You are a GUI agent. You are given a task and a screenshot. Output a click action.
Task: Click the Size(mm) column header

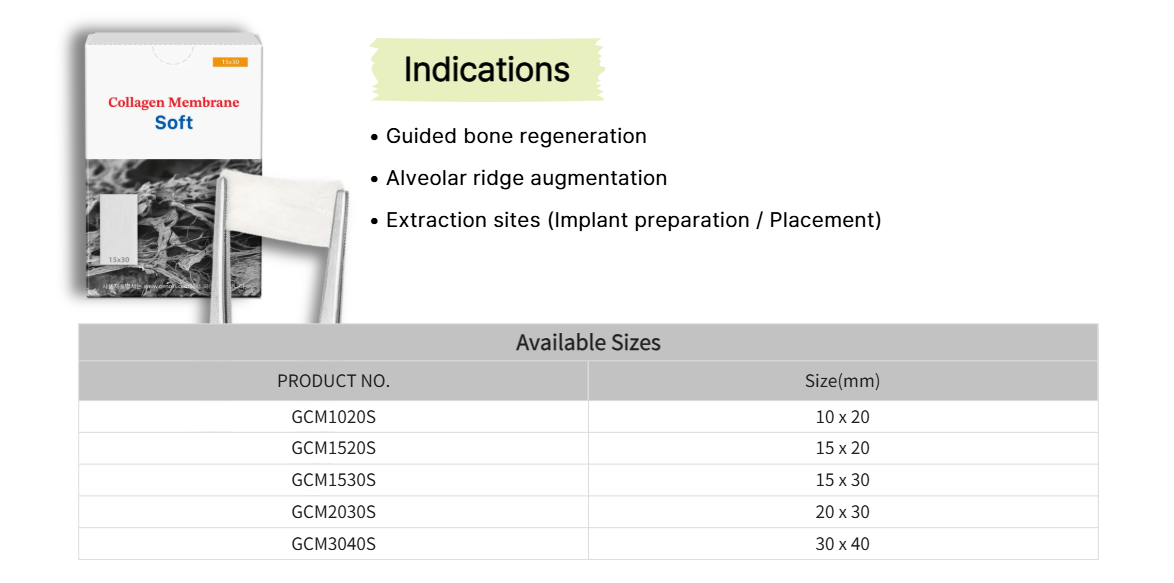pos(842,381)
